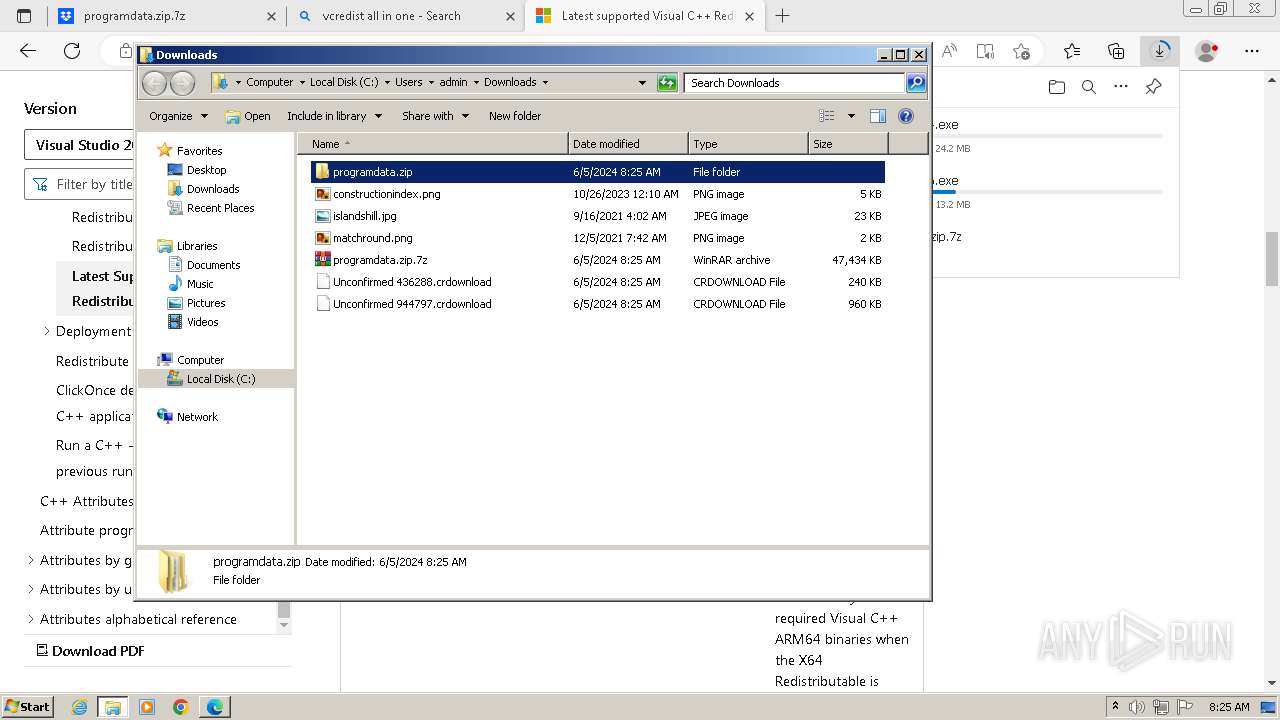Add this page to favorites

[x=1021, y=51]
